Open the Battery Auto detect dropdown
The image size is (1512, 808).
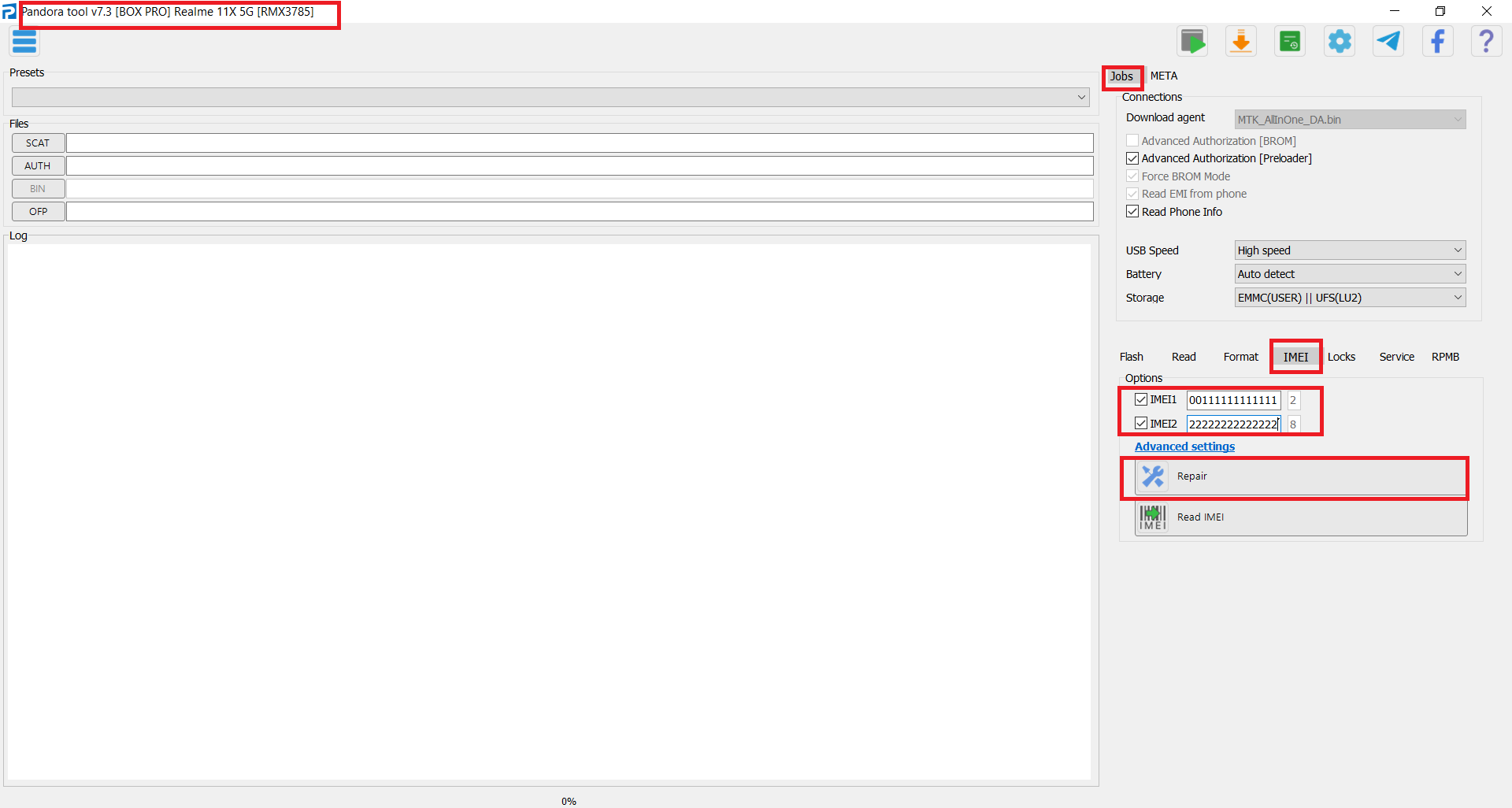click(x=1351, y=274)
